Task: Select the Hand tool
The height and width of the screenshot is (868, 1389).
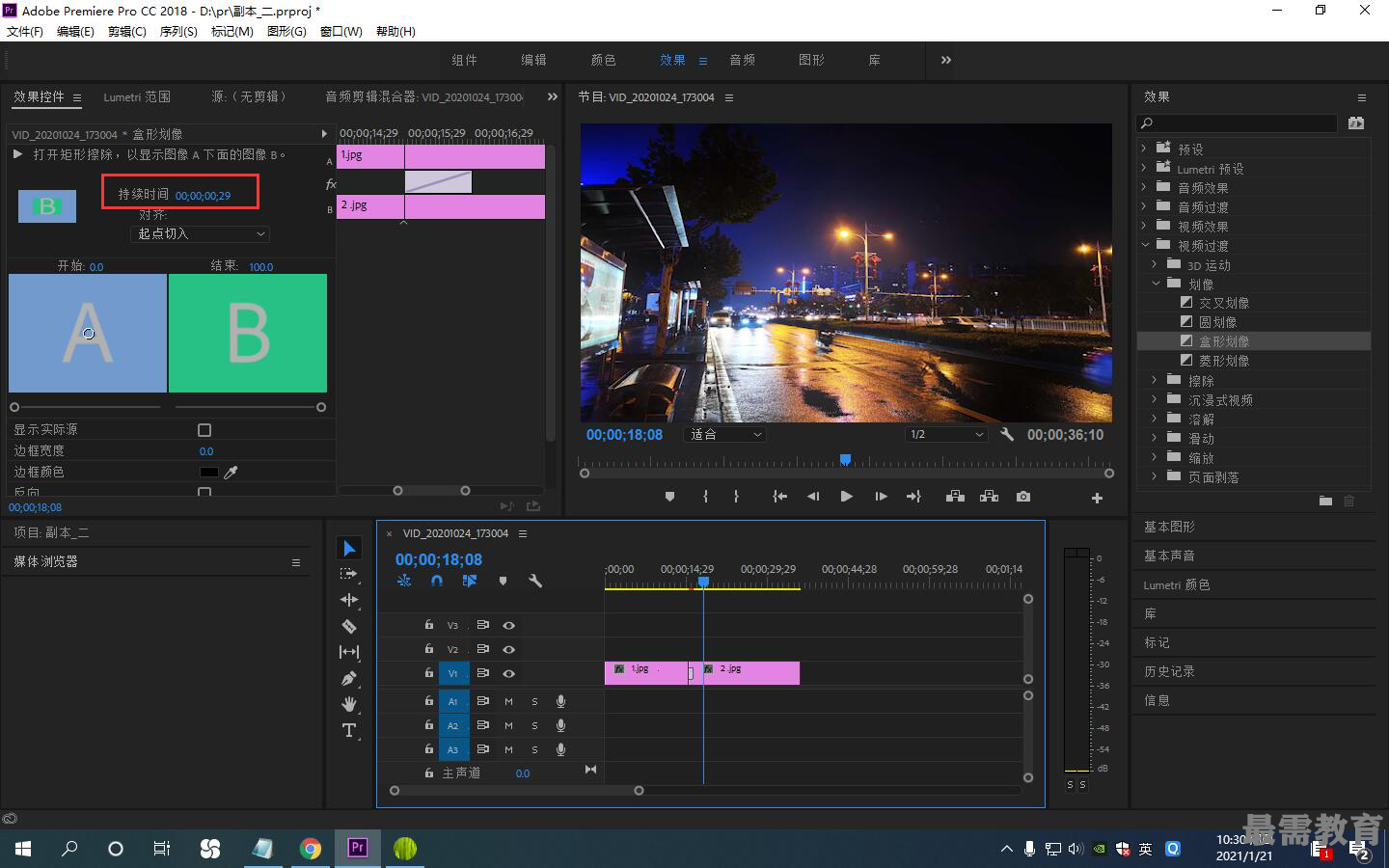Action: [x=349, y=704]
